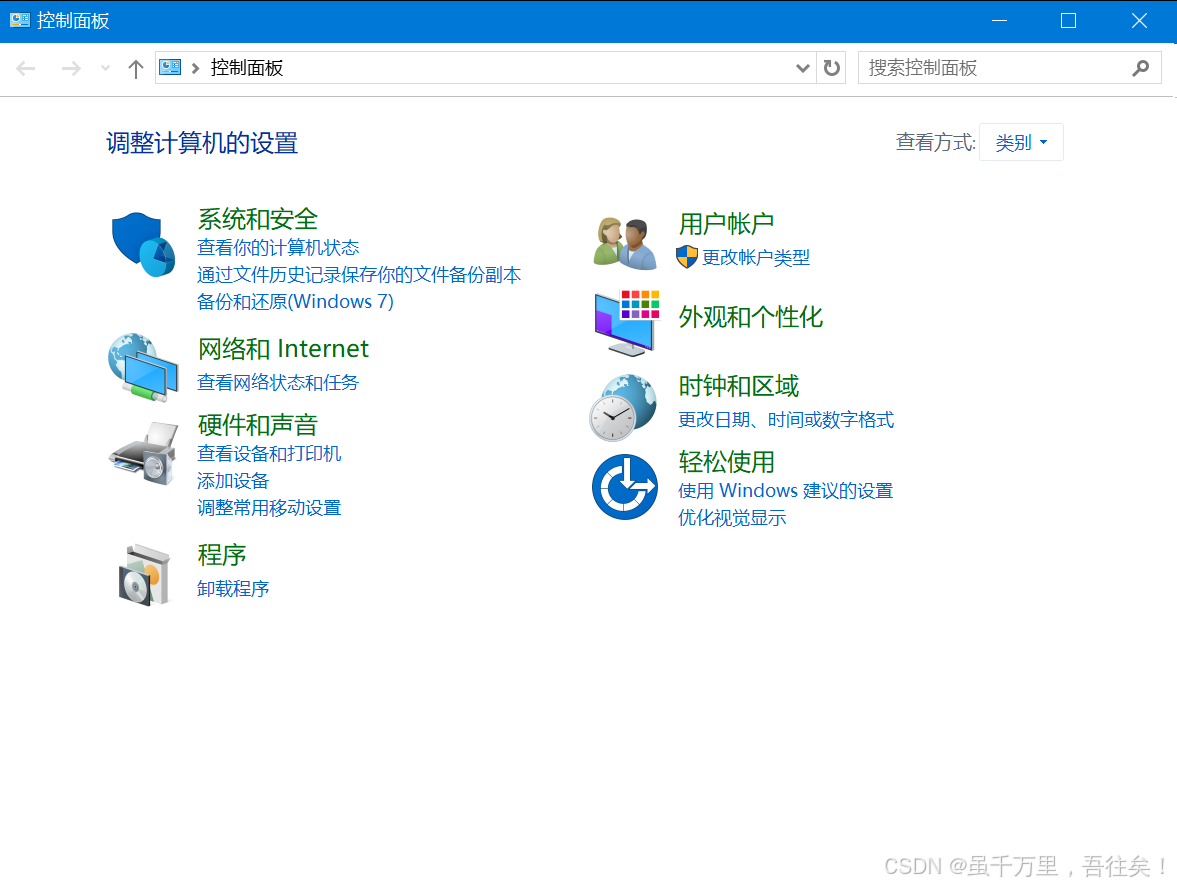Click the 卸载程序 link
The width and height of the screenshot is (1177, 886).
point(233,588)
